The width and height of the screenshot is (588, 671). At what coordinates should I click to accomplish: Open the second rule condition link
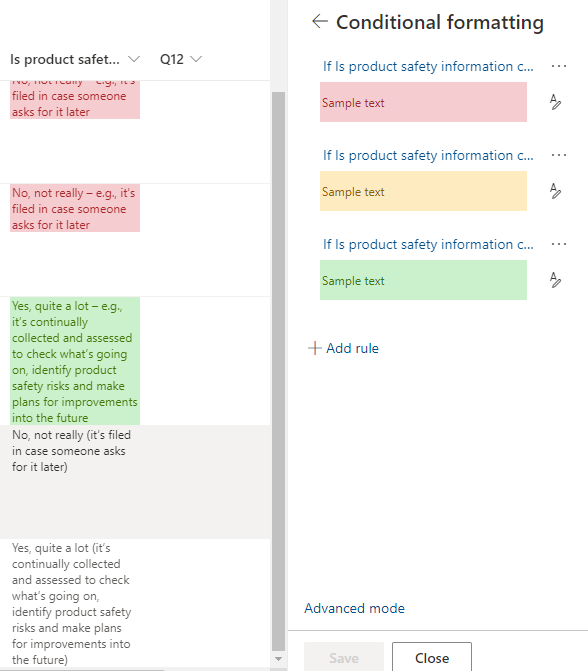428,155
